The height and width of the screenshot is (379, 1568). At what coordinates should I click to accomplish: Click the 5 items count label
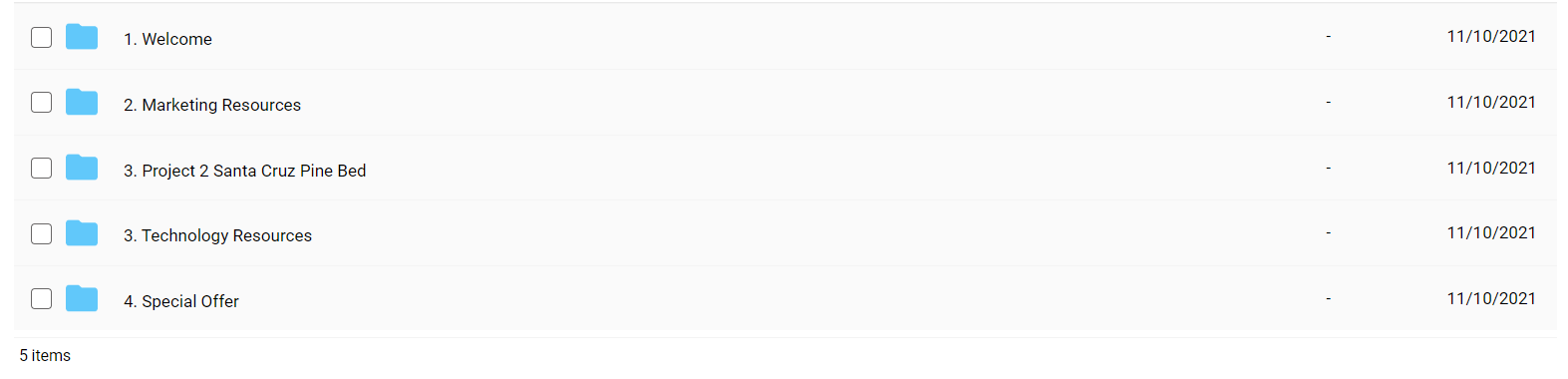pyautogui.click(x=45, y=355)
